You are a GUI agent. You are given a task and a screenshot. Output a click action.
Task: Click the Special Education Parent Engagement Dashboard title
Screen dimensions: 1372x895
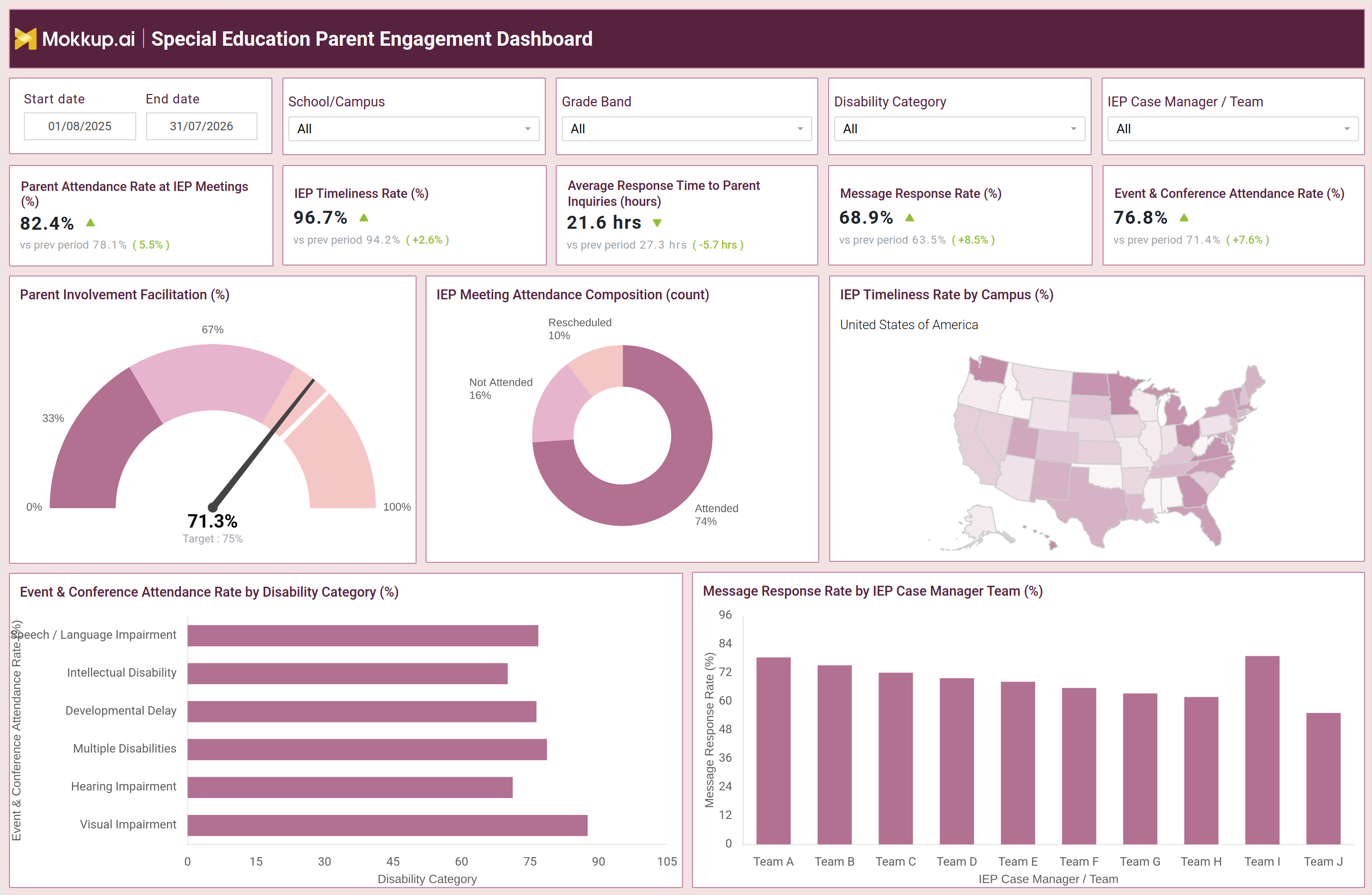[x=372, y=39]
